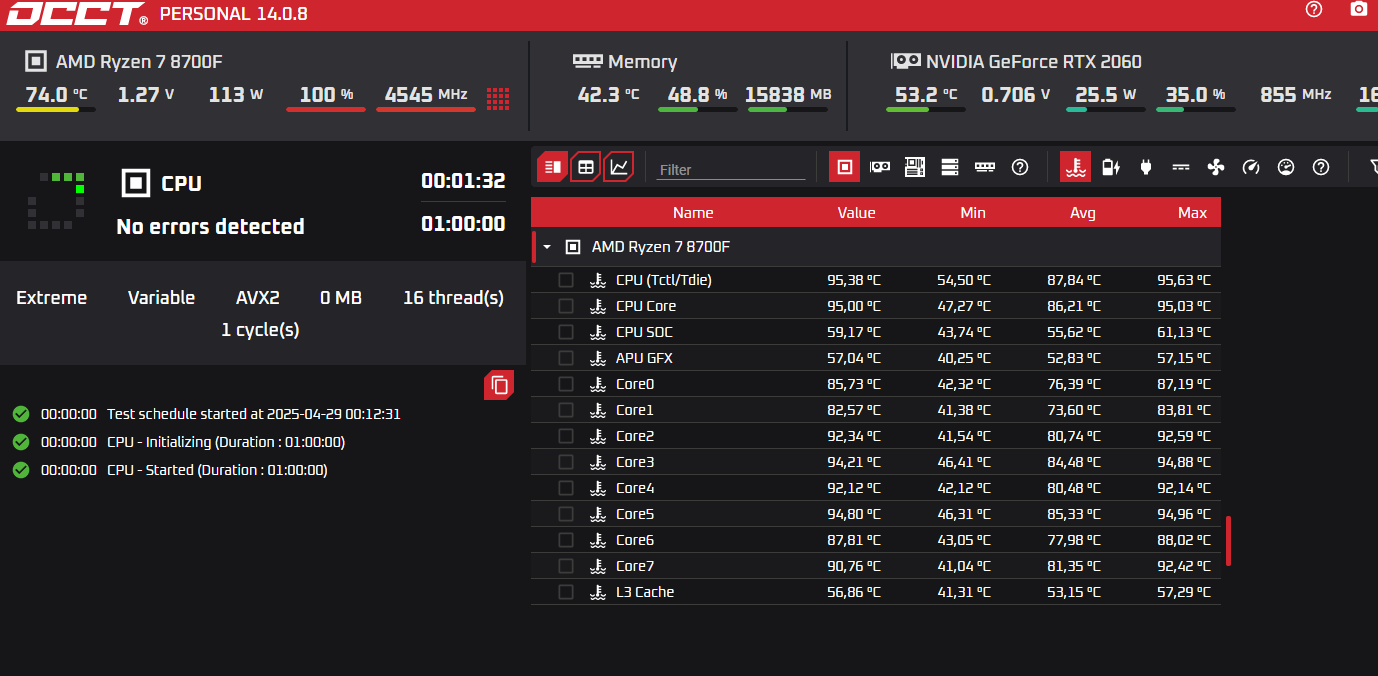Tick the Core0 row checkbox
The height and width of the screenshot is (676, 1378).
566,384
